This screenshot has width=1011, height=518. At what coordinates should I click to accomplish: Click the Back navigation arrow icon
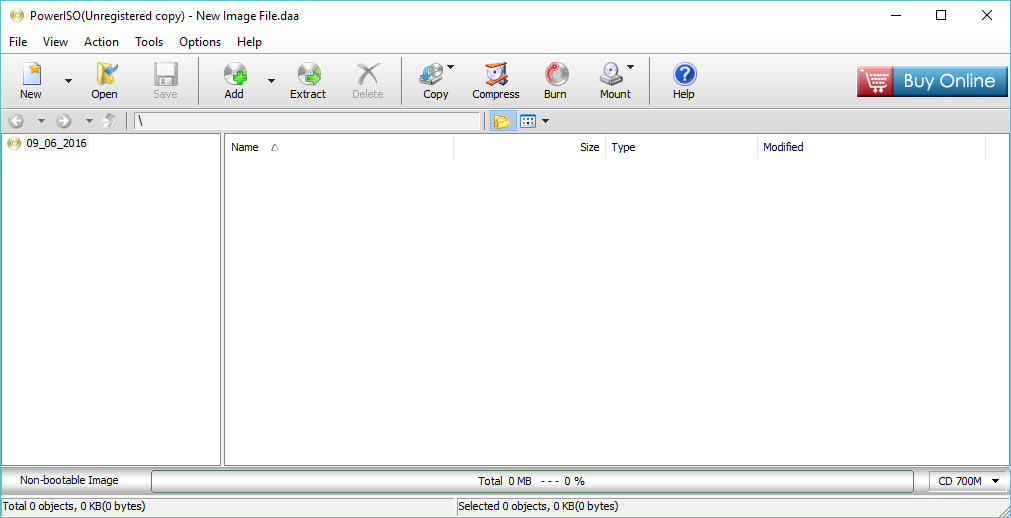tap(17, 121)
